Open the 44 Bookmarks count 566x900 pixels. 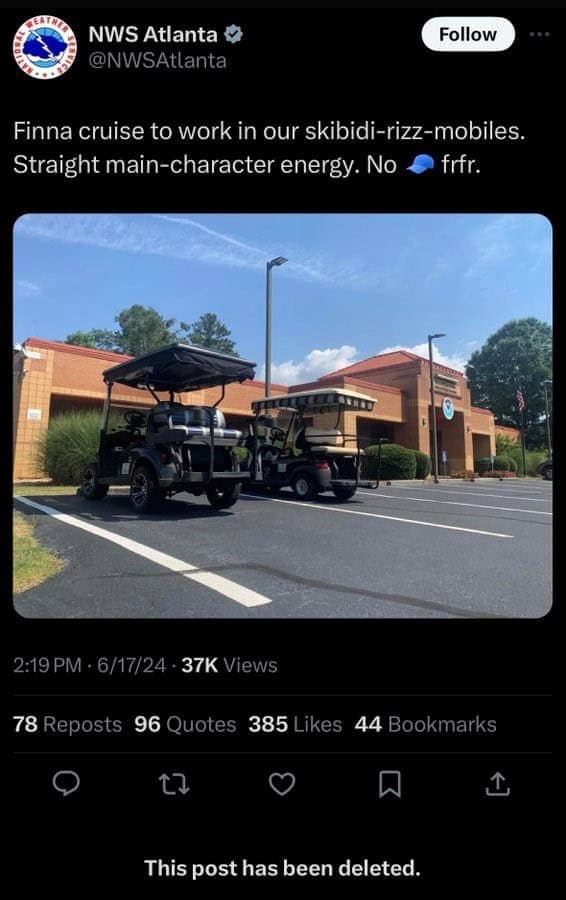point(425,724)
